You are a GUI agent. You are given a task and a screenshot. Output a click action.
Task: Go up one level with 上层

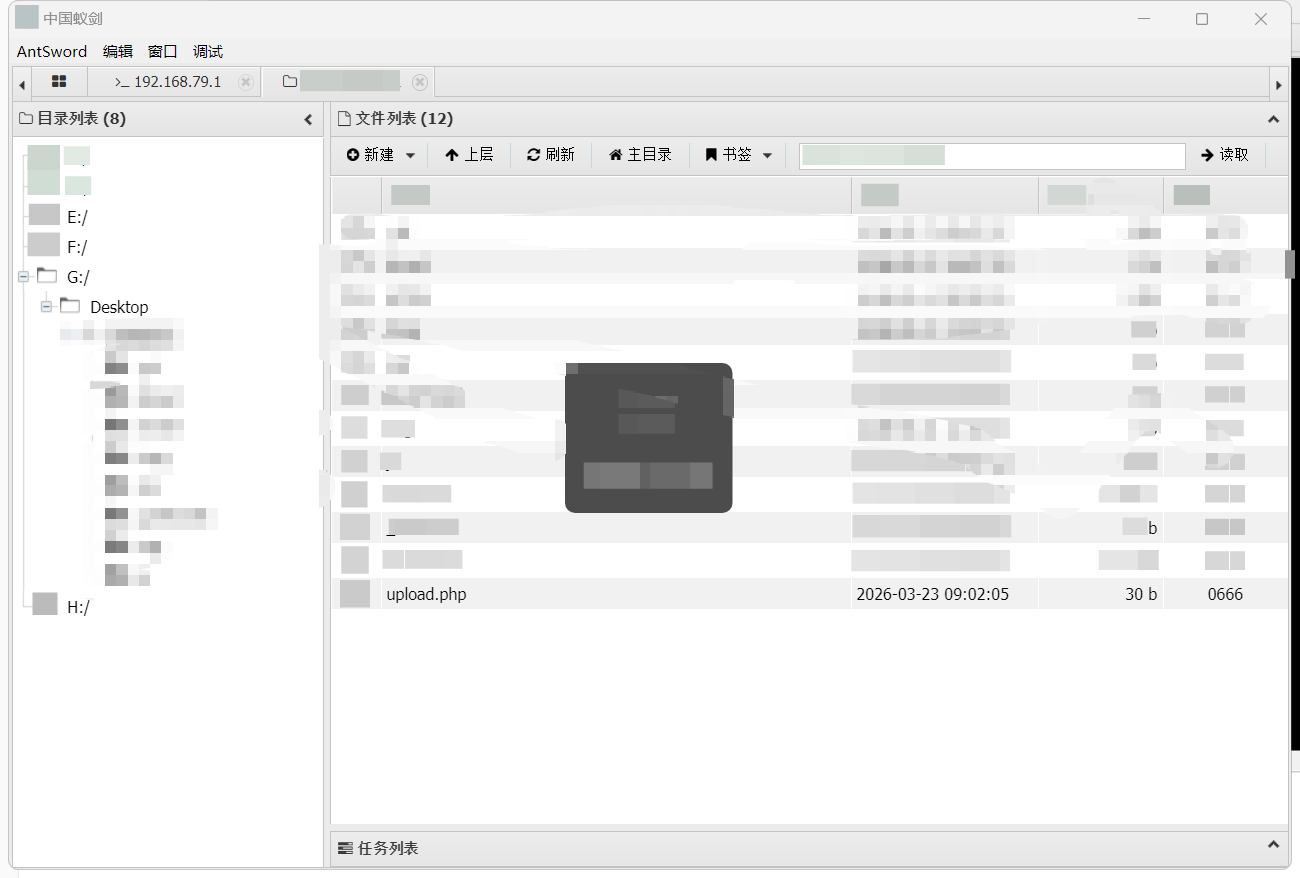[x=469, y=155]
